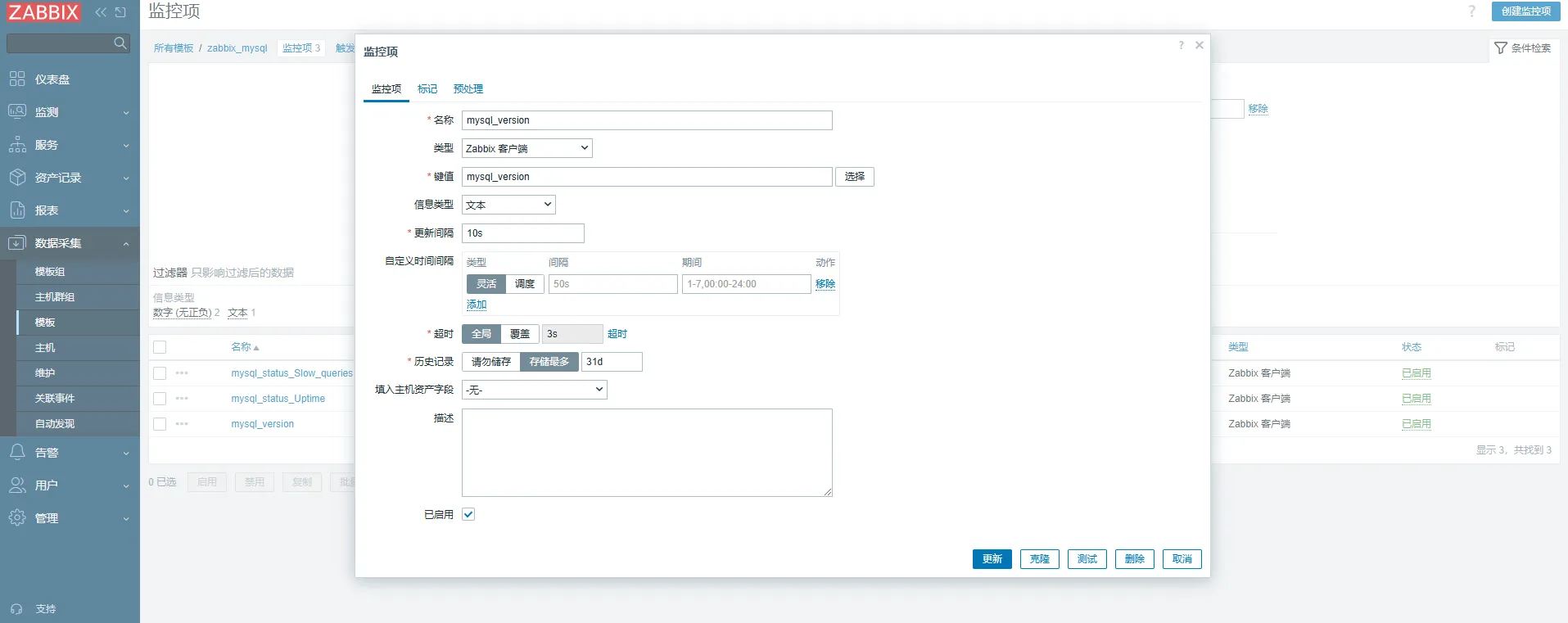Click the 支持 support headset icon
Viewport: 1568px width, 623px height.
[16, 609]
